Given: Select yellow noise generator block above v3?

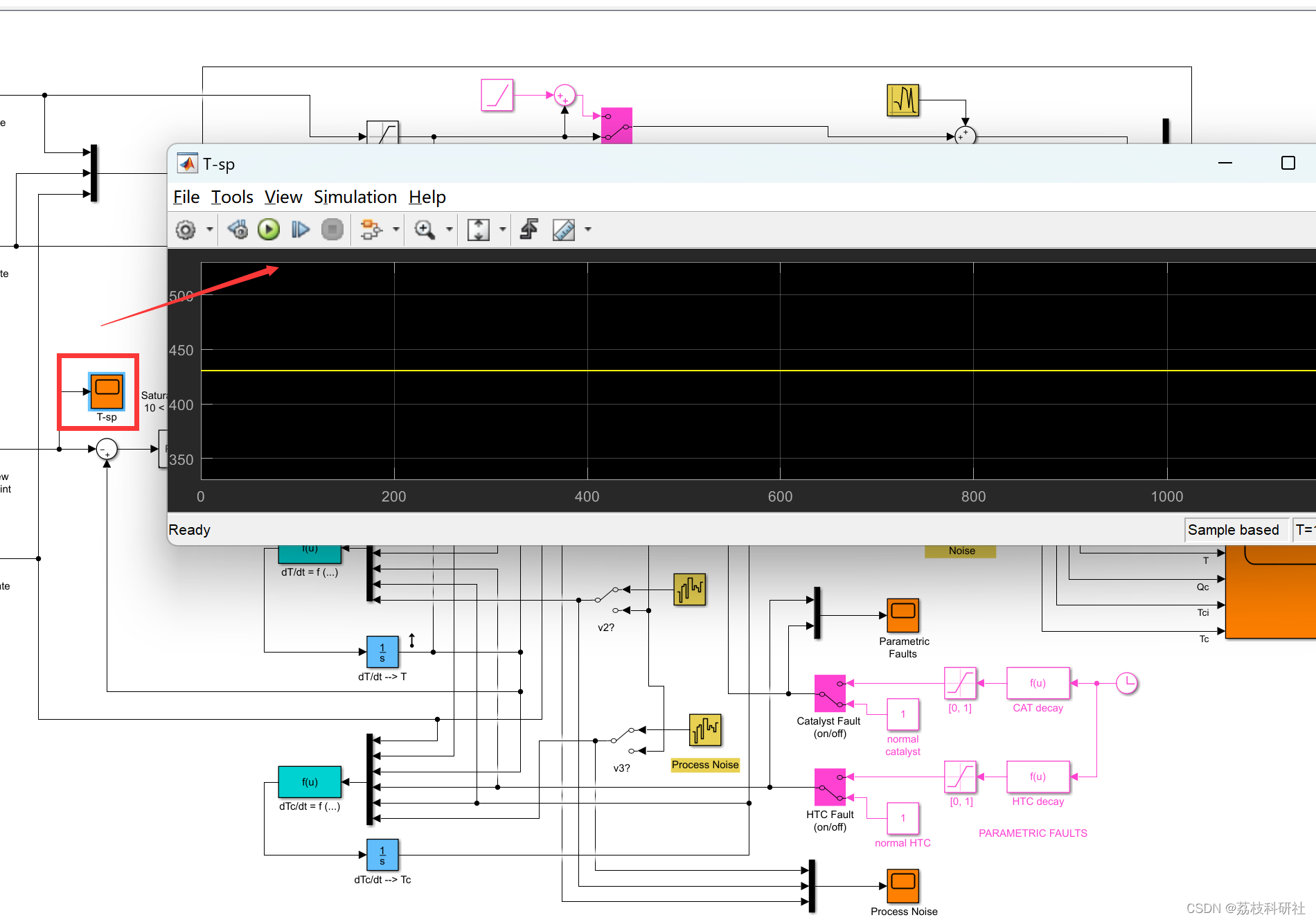Looking at the screenshot, I should click(x=705, y=730).
